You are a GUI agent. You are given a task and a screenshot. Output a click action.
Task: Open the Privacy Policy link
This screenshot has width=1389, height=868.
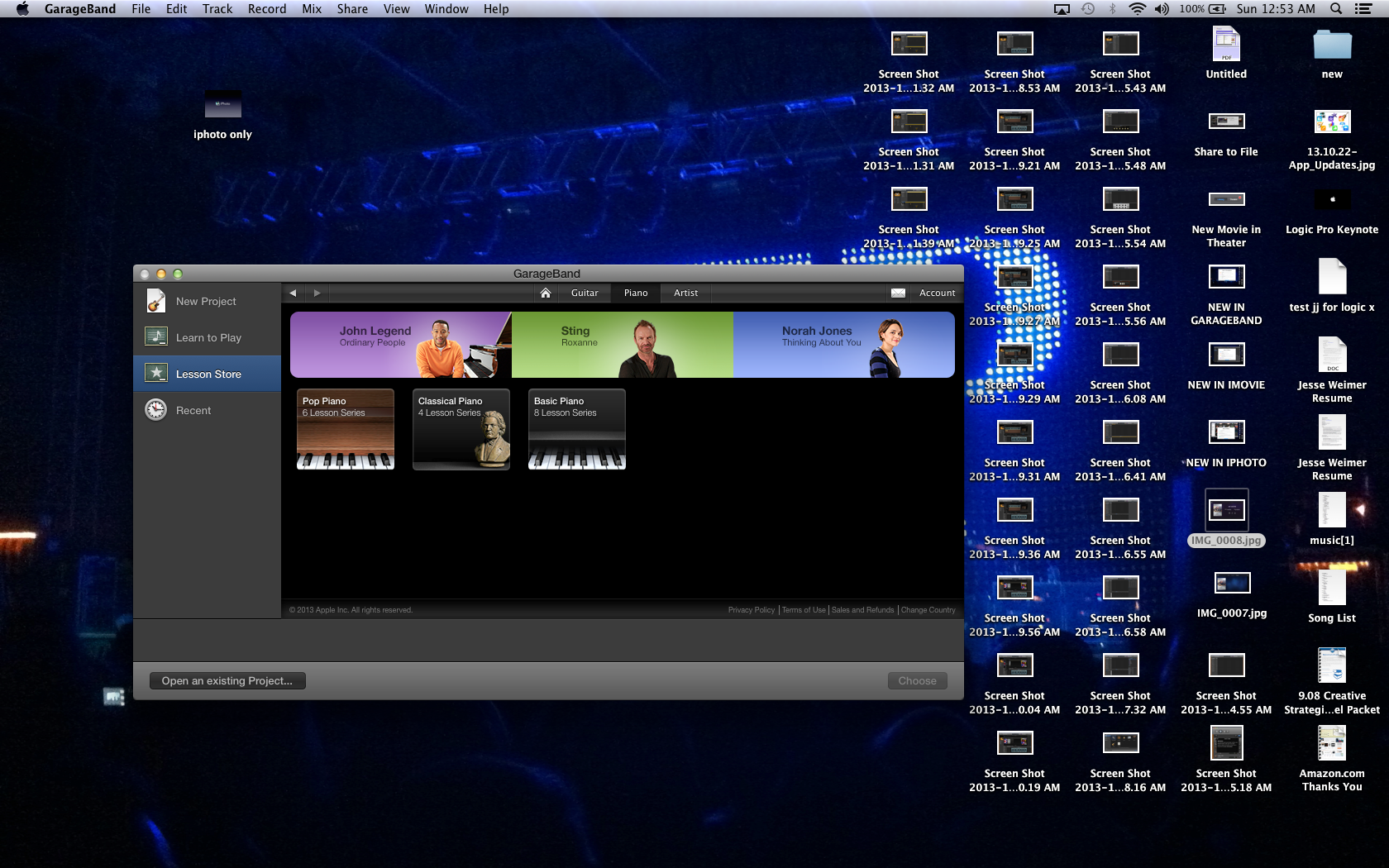(x=752, y=610)
